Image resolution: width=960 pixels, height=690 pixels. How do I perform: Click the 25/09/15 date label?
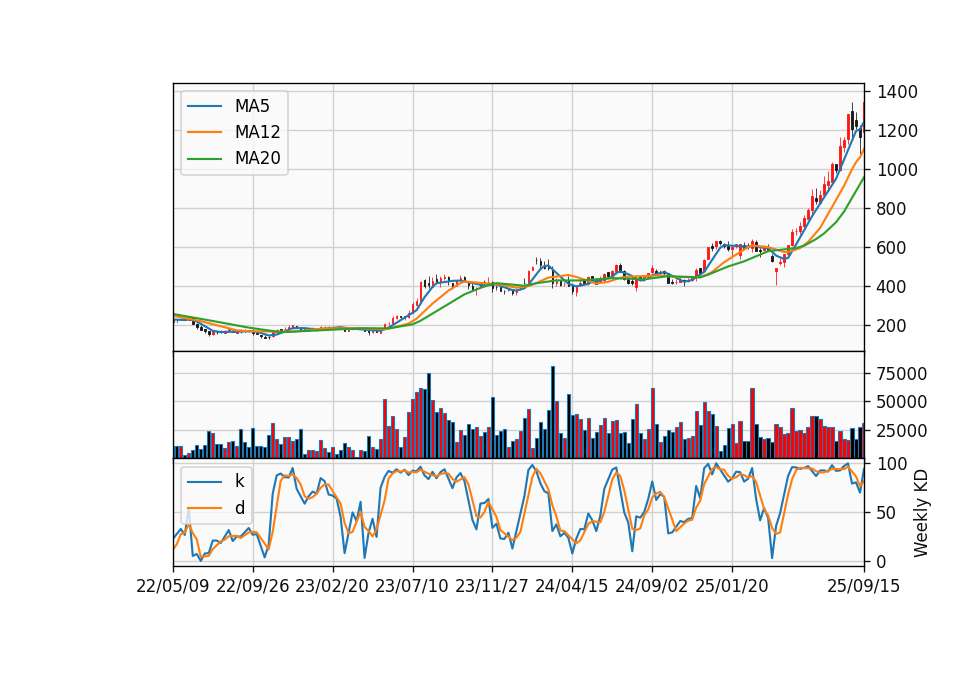tap(864, 586)
